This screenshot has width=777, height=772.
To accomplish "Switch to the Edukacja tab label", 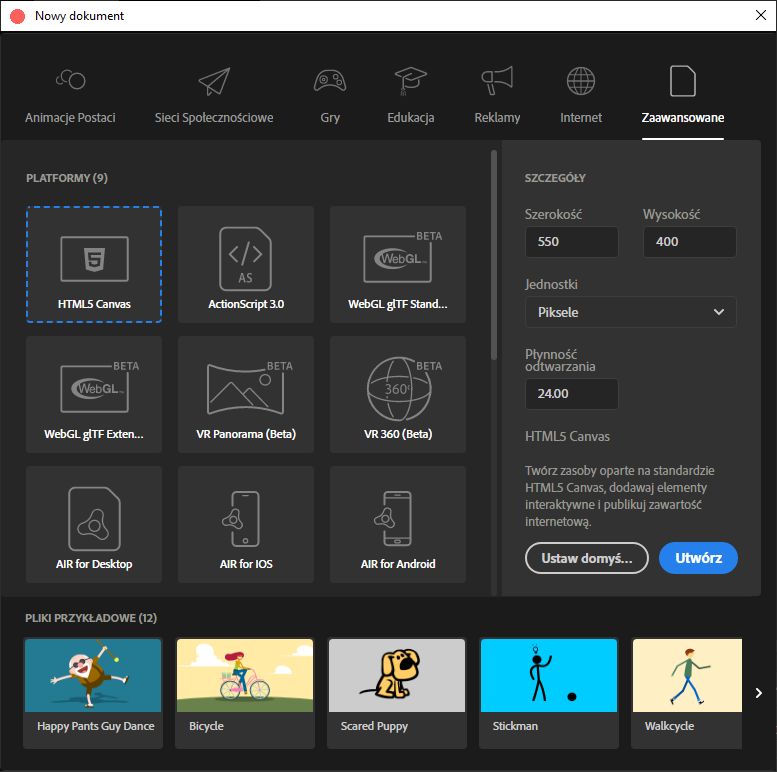I will point(411,117).
